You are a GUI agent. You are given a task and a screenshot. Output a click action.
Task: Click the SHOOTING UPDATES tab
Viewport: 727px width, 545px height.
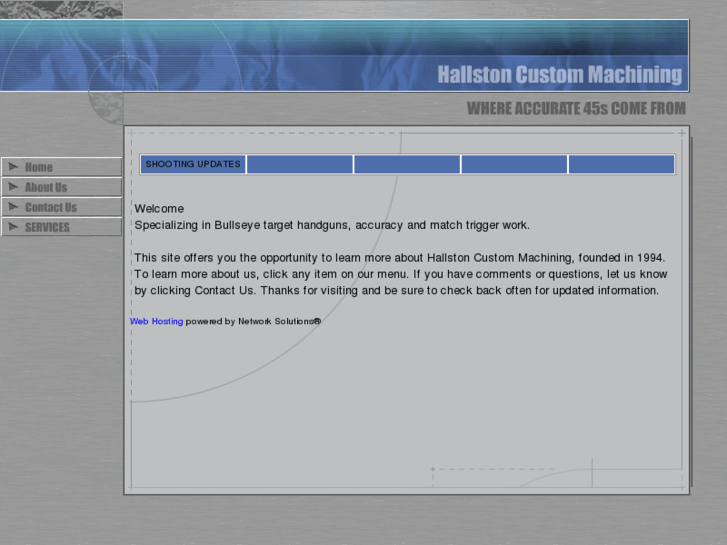[x=193, y=164]
